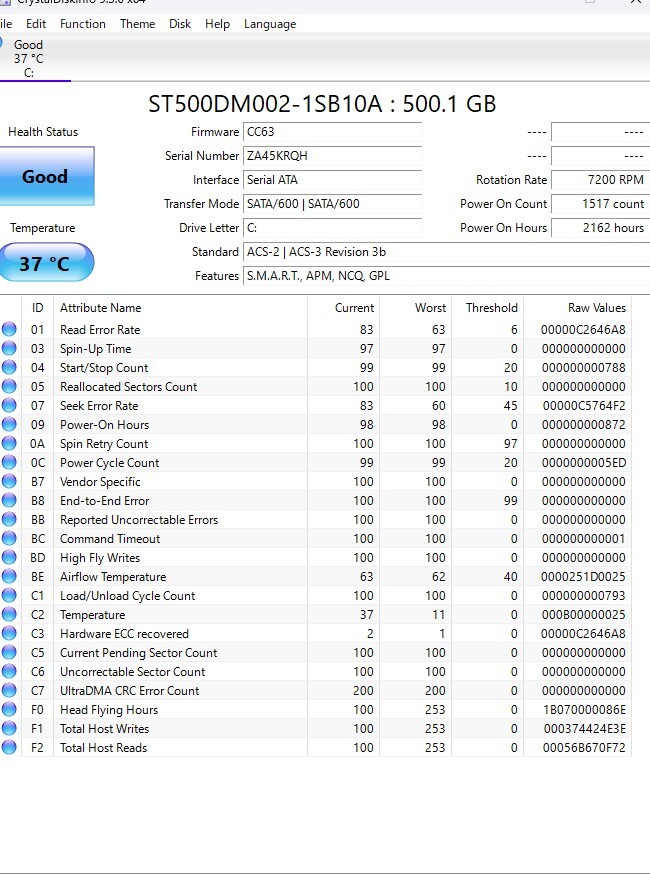Select threshold value 97 of Spin Retry Count

click(x=510, y=444)
